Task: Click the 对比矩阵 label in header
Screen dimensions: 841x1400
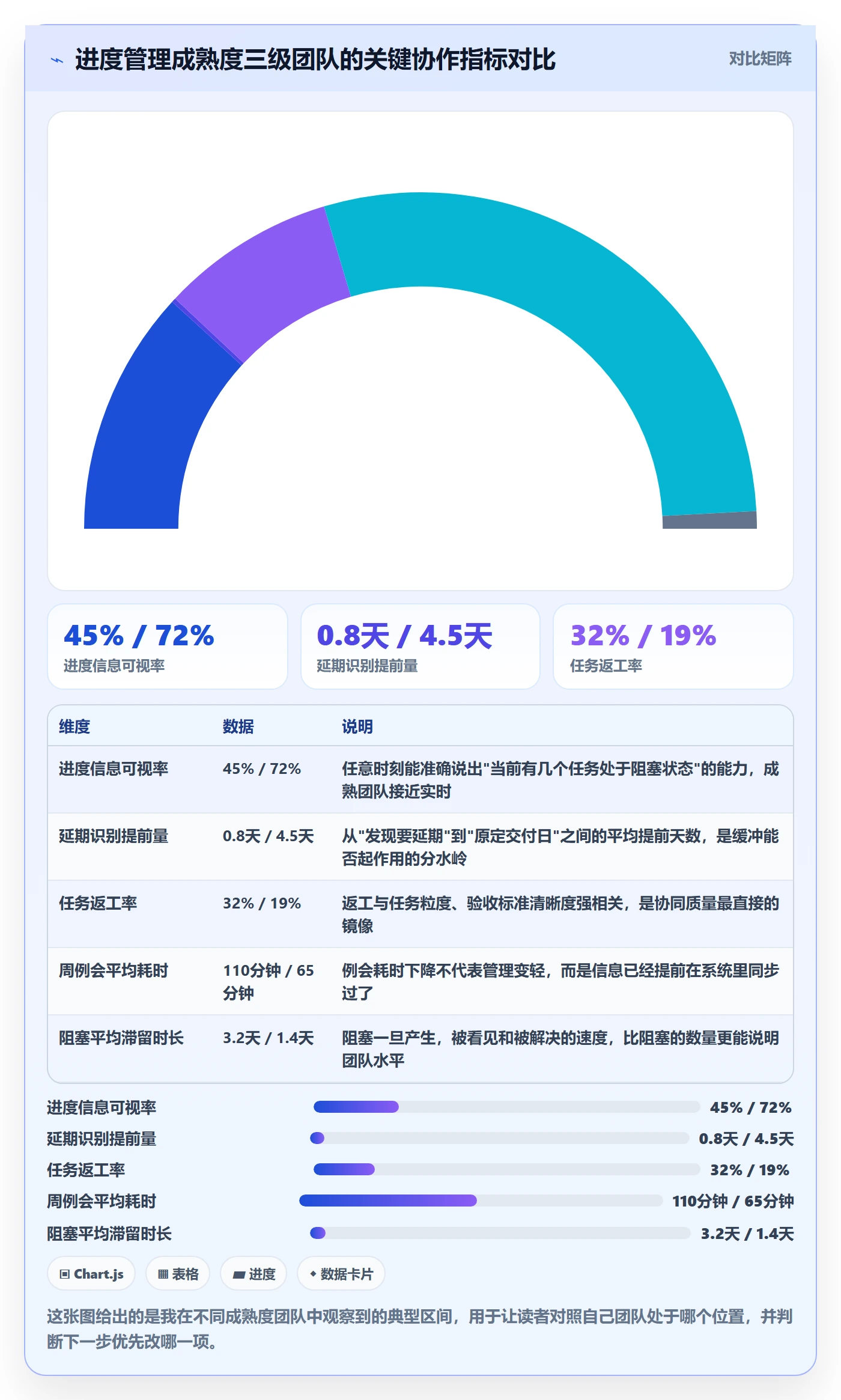Action: pos(760,59)
